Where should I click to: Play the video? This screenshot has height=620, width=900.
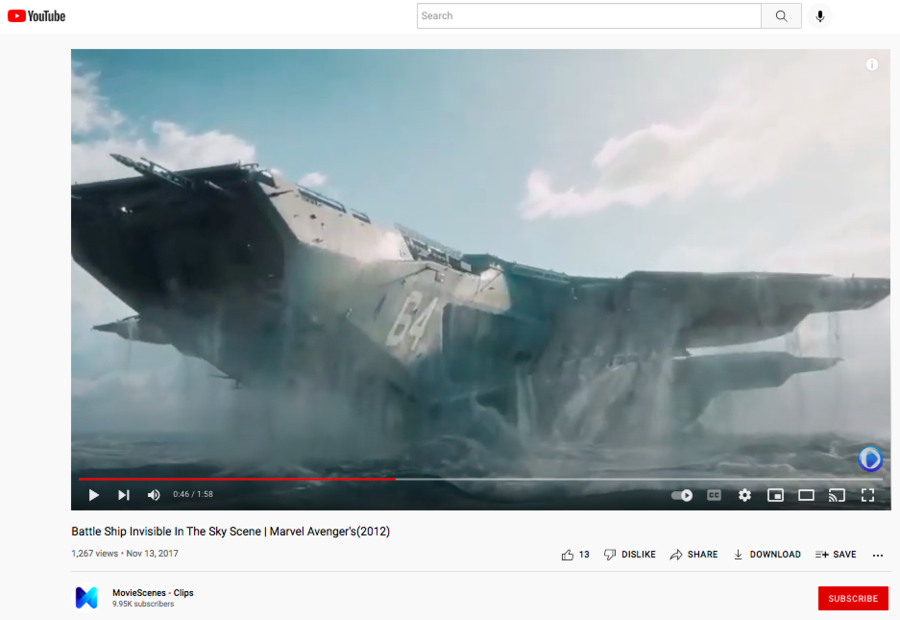point(94,495)
